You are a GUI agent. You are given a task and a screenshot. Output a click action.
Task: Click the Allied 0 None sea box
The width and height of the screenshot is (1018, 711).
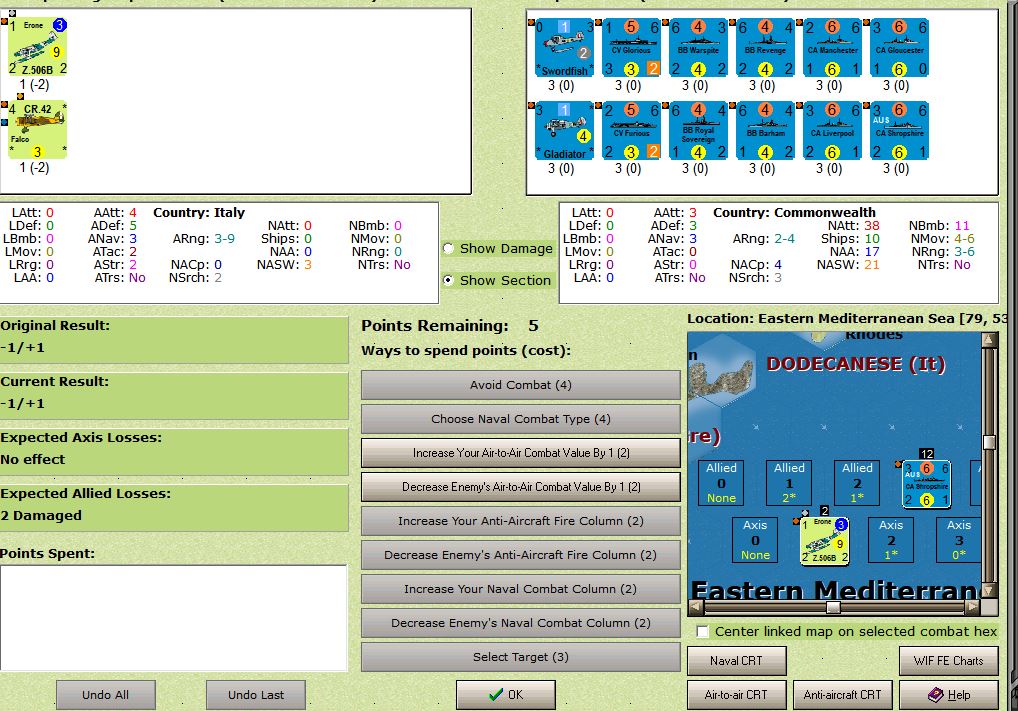tap(721, 482)
